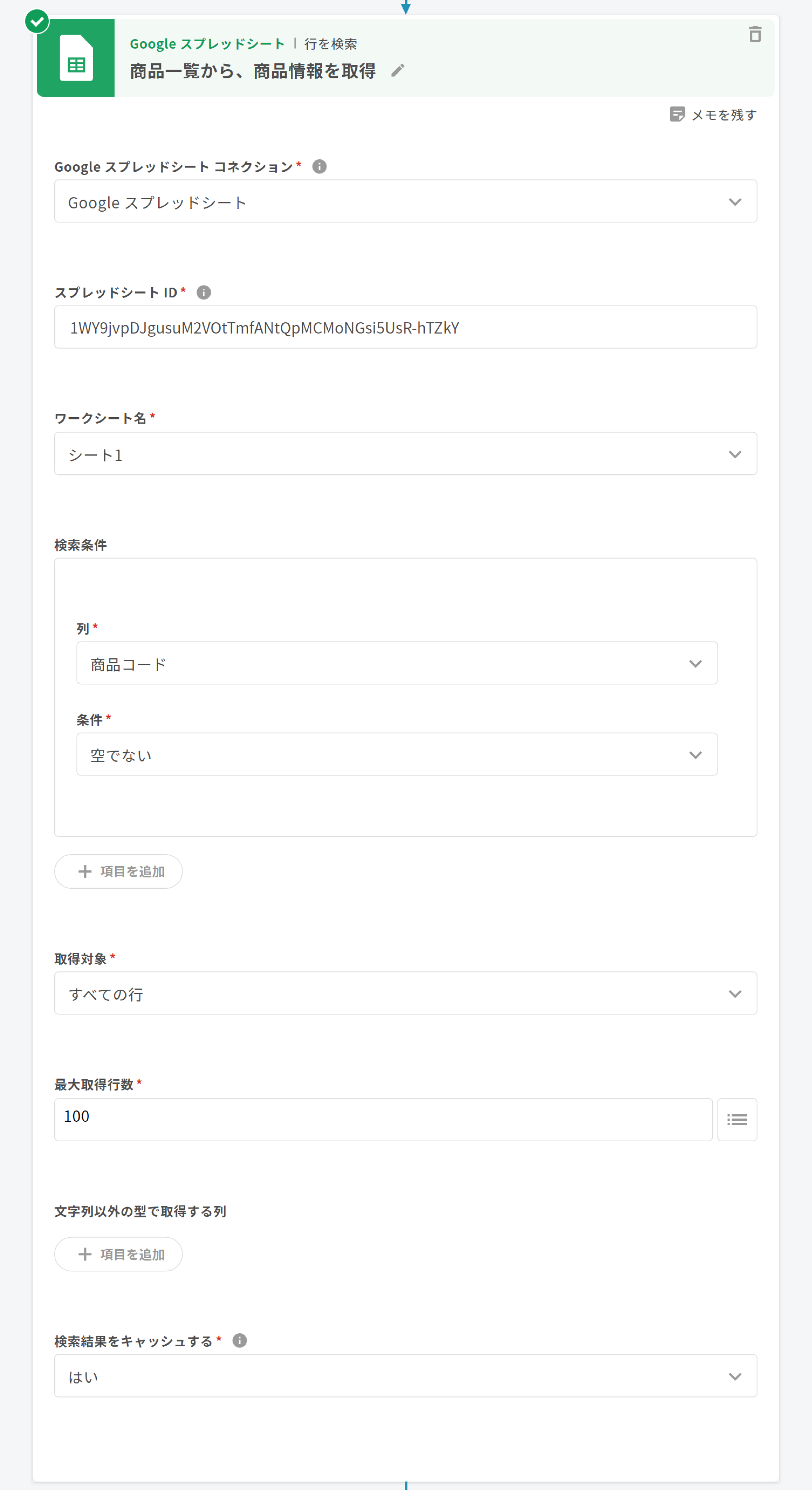Click 項目を追加 under 文字列以外の型で取得する列
812x1490 pixels.
point(119,1254)
